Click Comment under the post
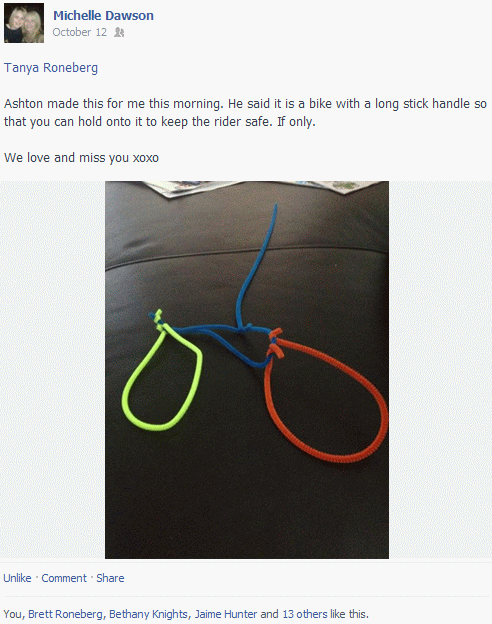 64,578
